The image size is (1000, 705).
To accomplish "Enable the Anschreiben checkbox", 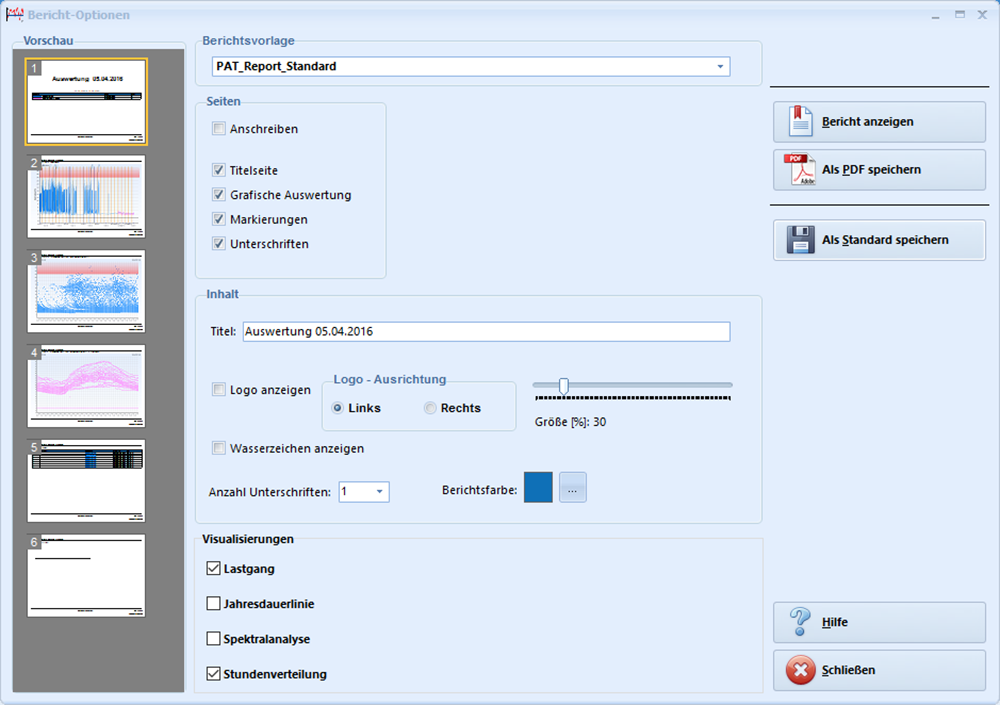I will (219, 128).
